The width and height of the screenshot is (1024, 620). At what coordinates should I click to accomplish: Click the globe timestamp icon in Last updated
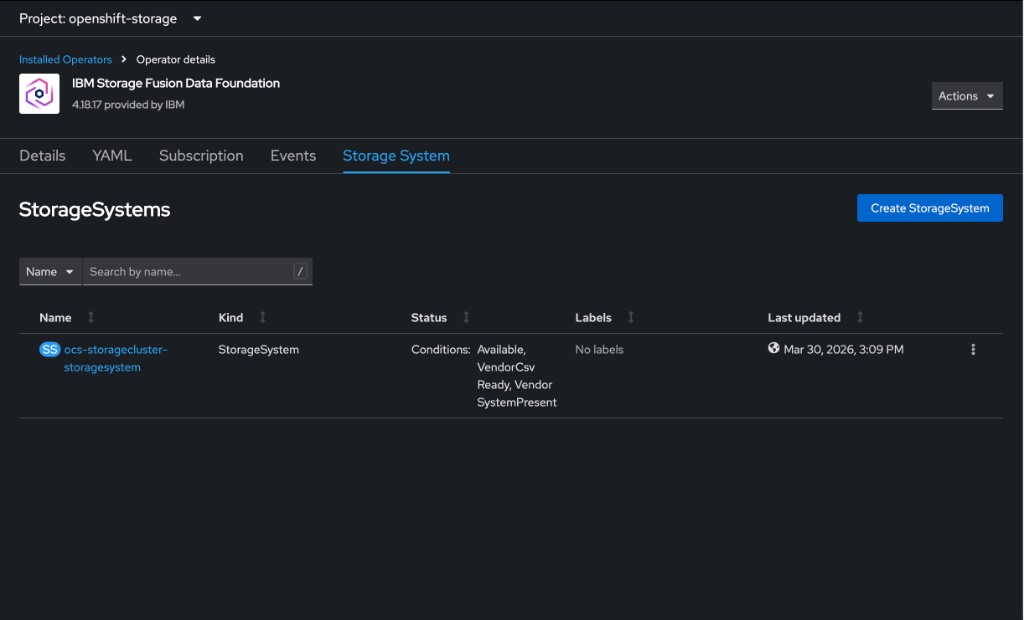tap(773, 349)
